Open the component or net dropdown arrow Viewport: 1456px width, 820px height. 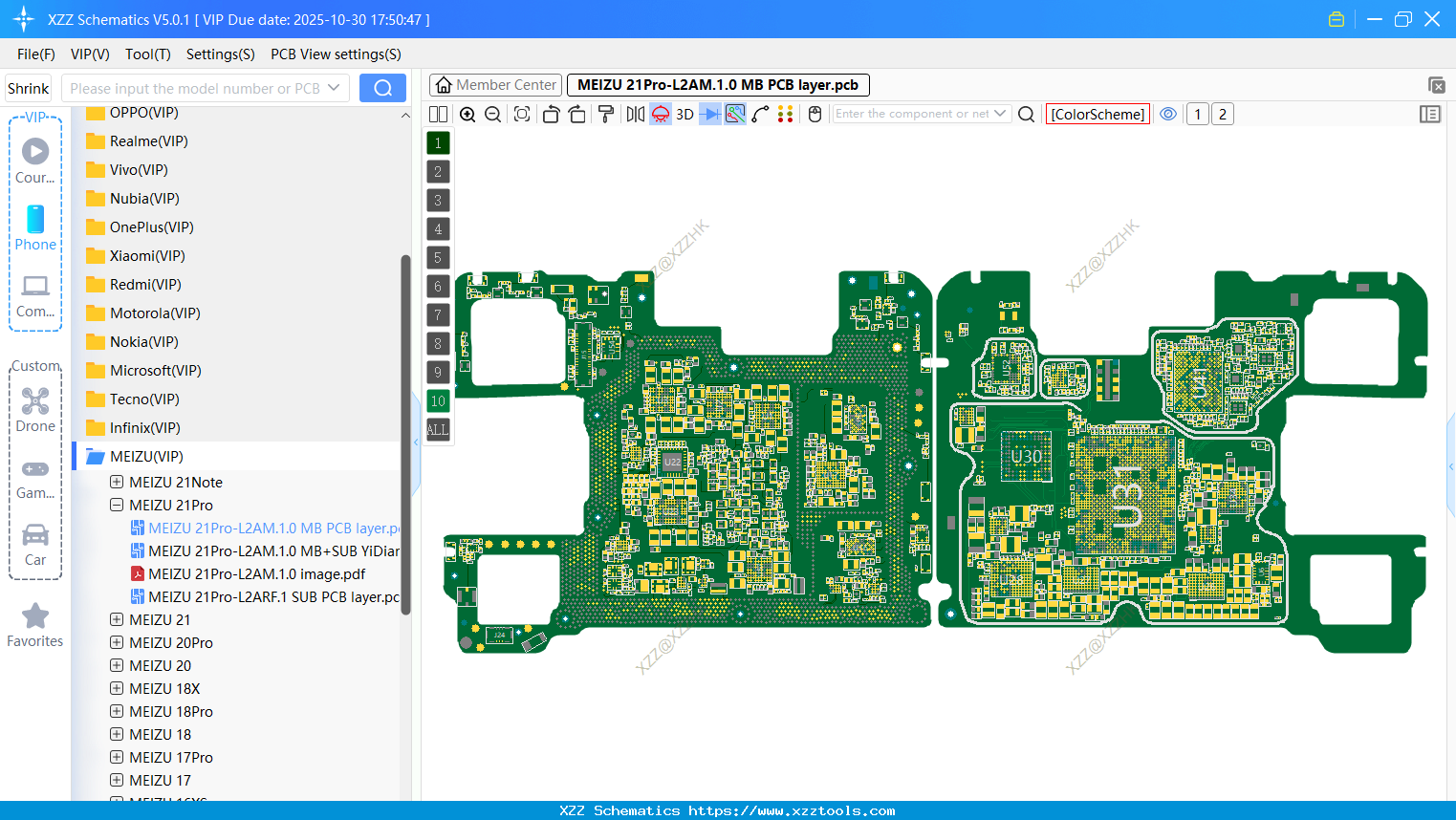(x=1000, y=114)
